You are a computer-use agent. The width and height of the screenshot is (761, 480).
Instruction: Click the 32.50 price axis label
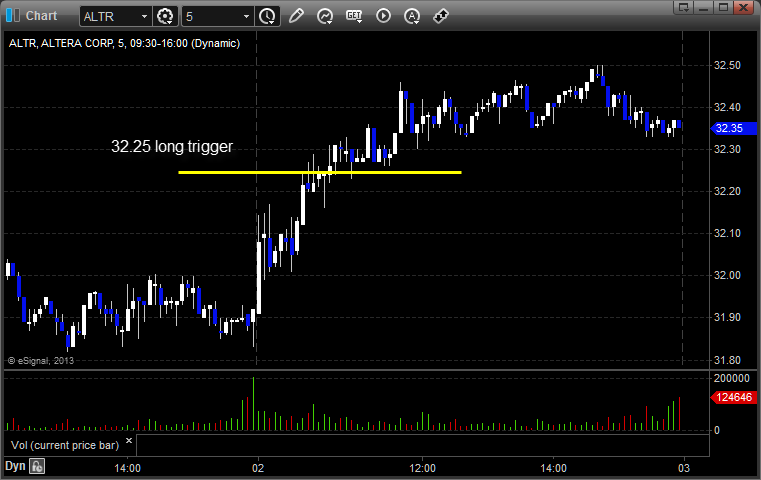pyautogui.click(x=727, y=65)
